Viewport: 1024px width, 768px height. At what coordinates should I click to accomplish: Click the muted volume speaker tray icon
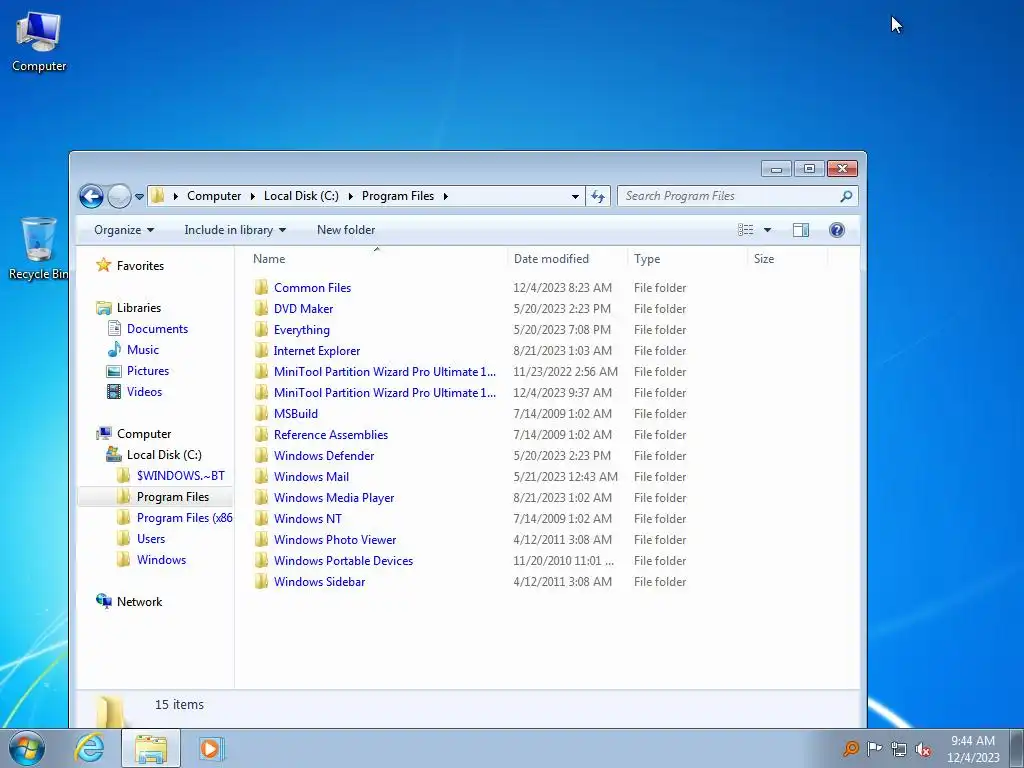point(923,749)
